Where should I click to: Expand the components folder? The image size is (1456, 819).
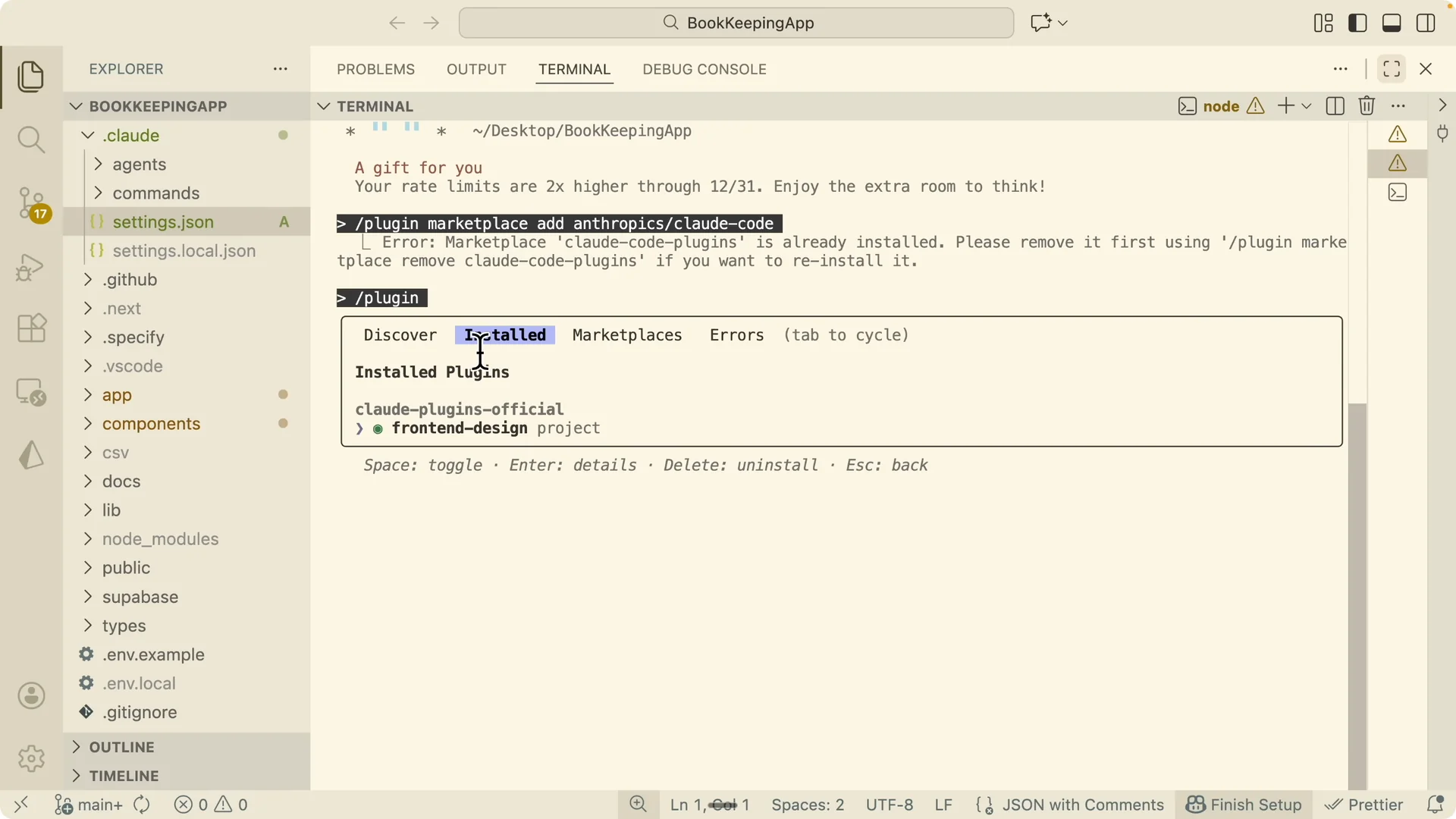[x=151, y=424]
